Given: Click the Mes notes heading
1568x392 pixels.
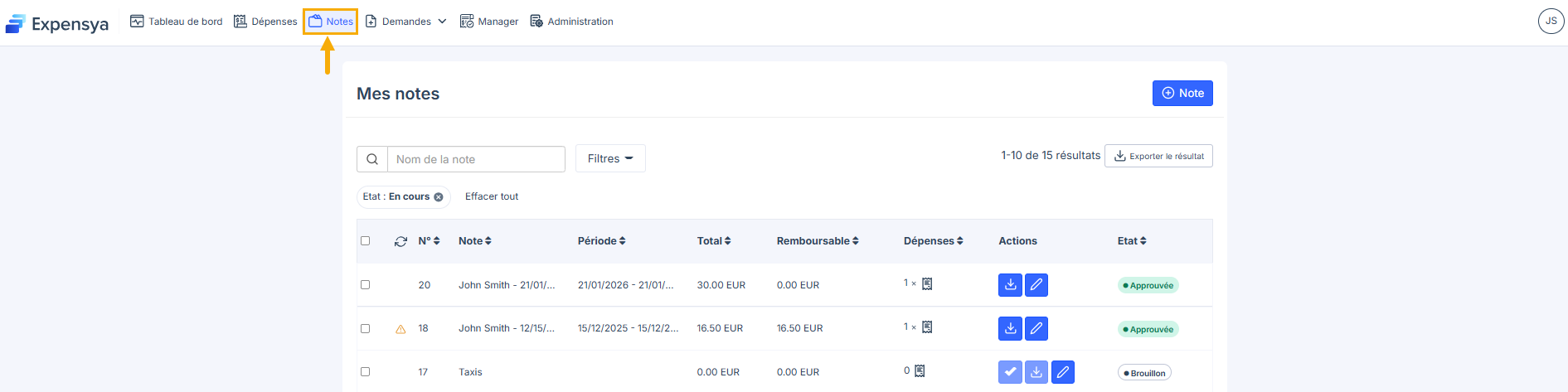Looking at the screenshot, I should [x=398, y=94].
